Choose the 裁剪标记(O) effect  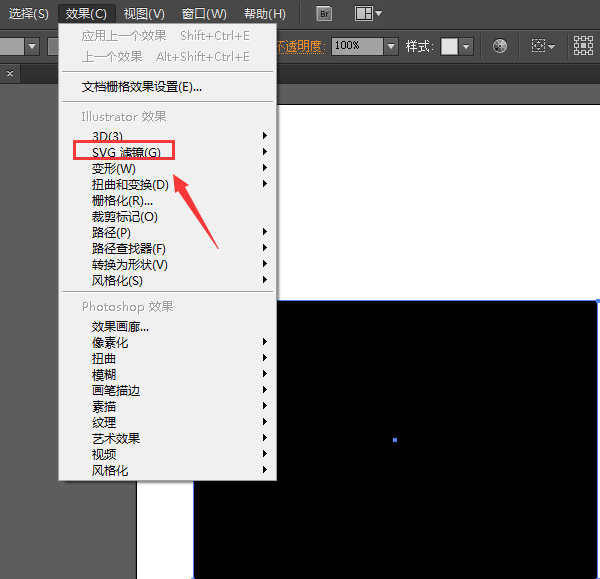(168, 216)
